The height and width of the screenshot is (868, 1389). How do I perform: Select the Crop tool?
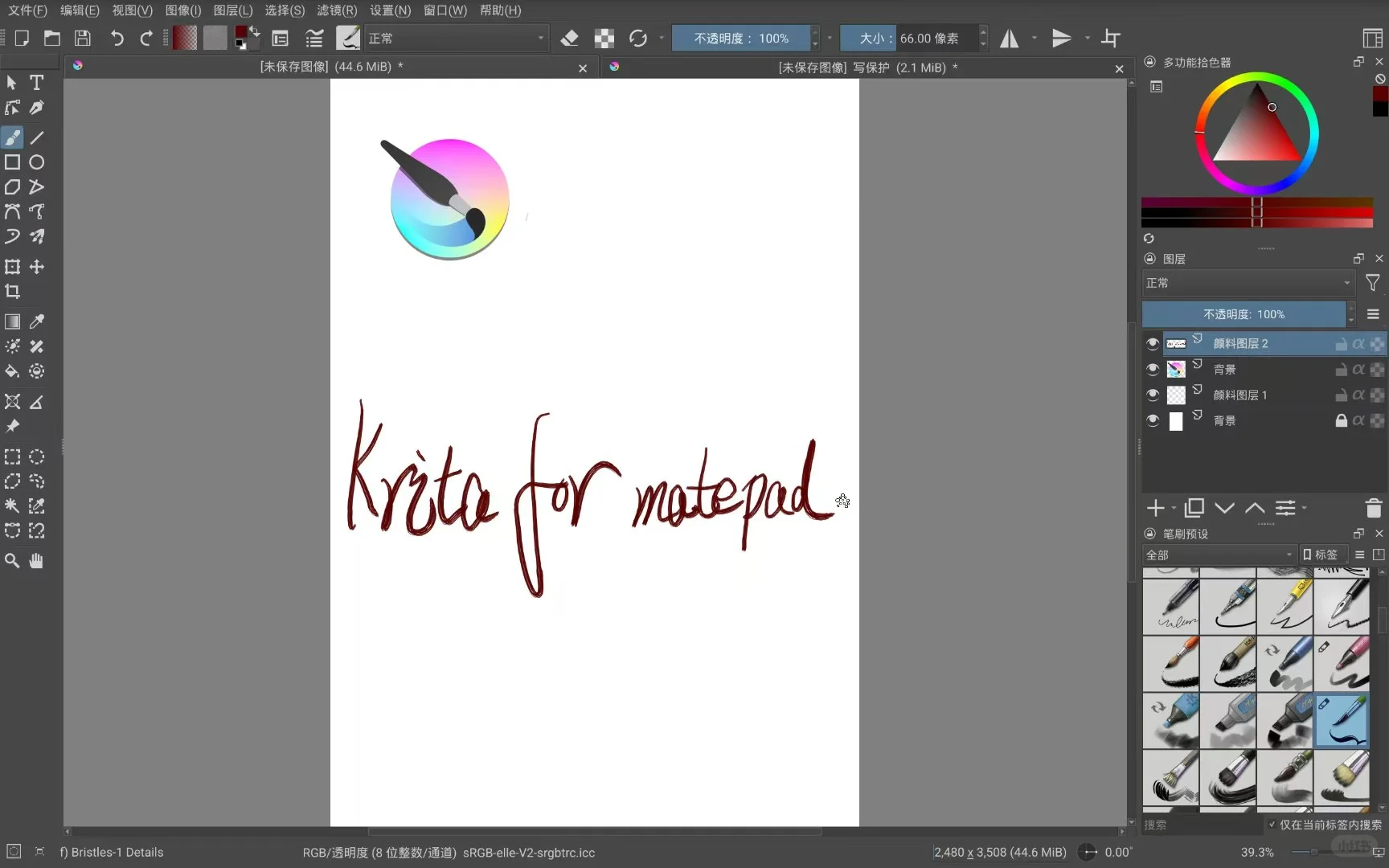12,292
